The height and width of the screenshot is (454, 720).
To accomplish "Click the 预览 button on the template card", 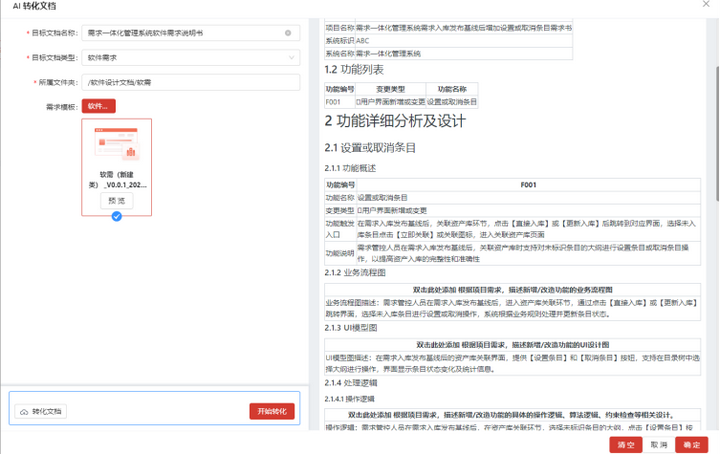I will click(117, 201).
